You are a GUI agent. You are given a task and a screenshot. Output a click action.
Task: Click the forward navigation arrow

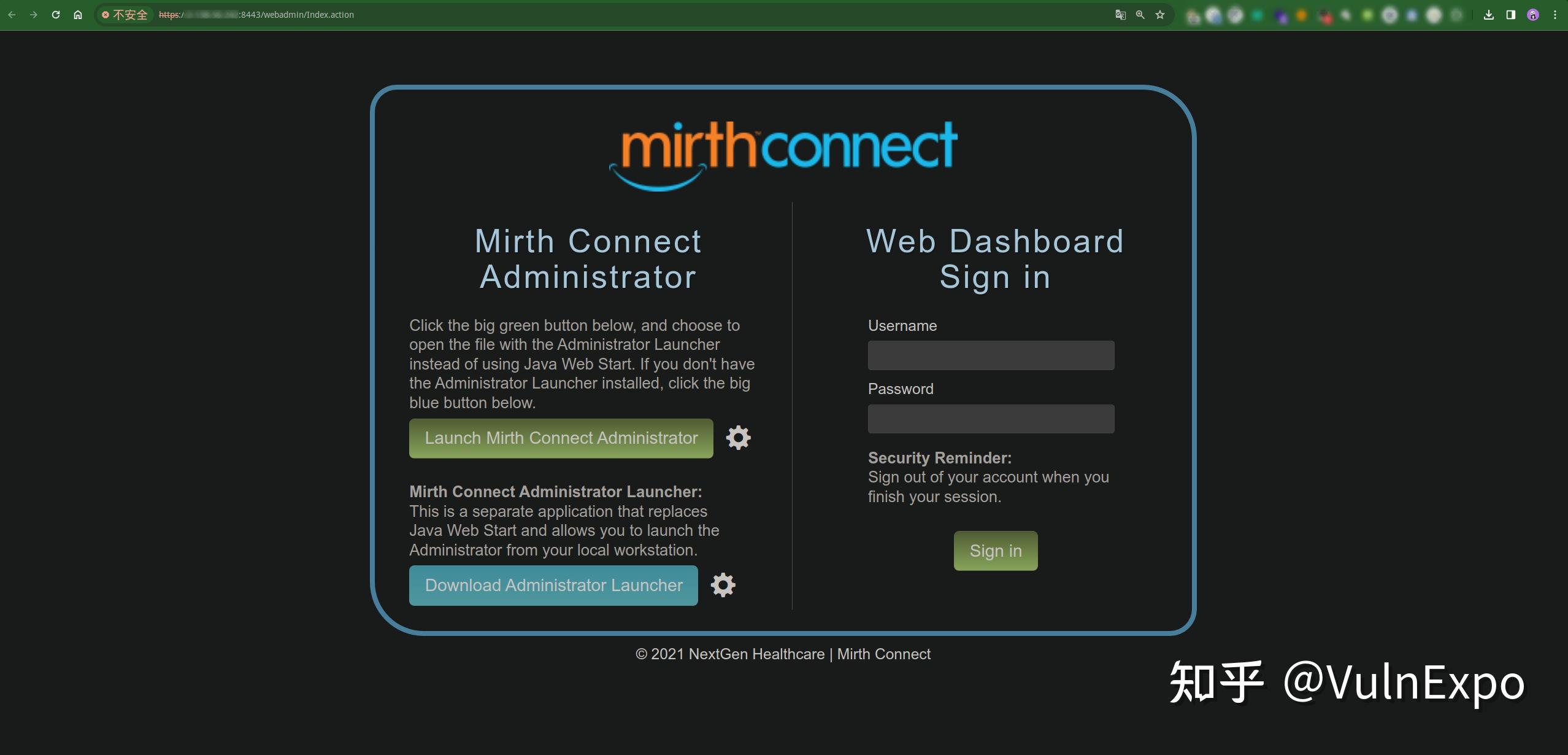(34, 14)
